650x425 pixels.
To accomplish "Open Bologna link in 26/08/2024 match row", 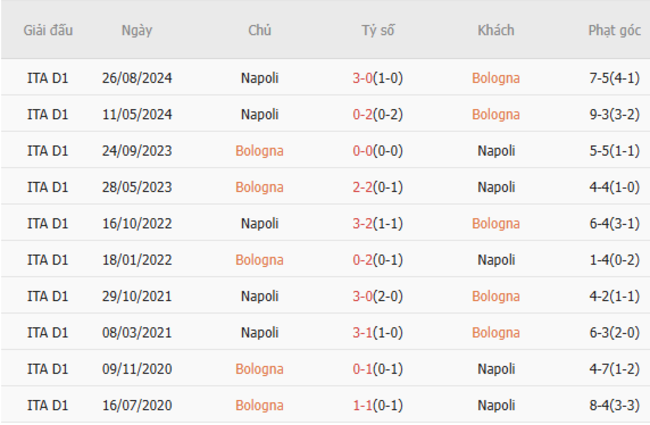I will tap(496, 78).
